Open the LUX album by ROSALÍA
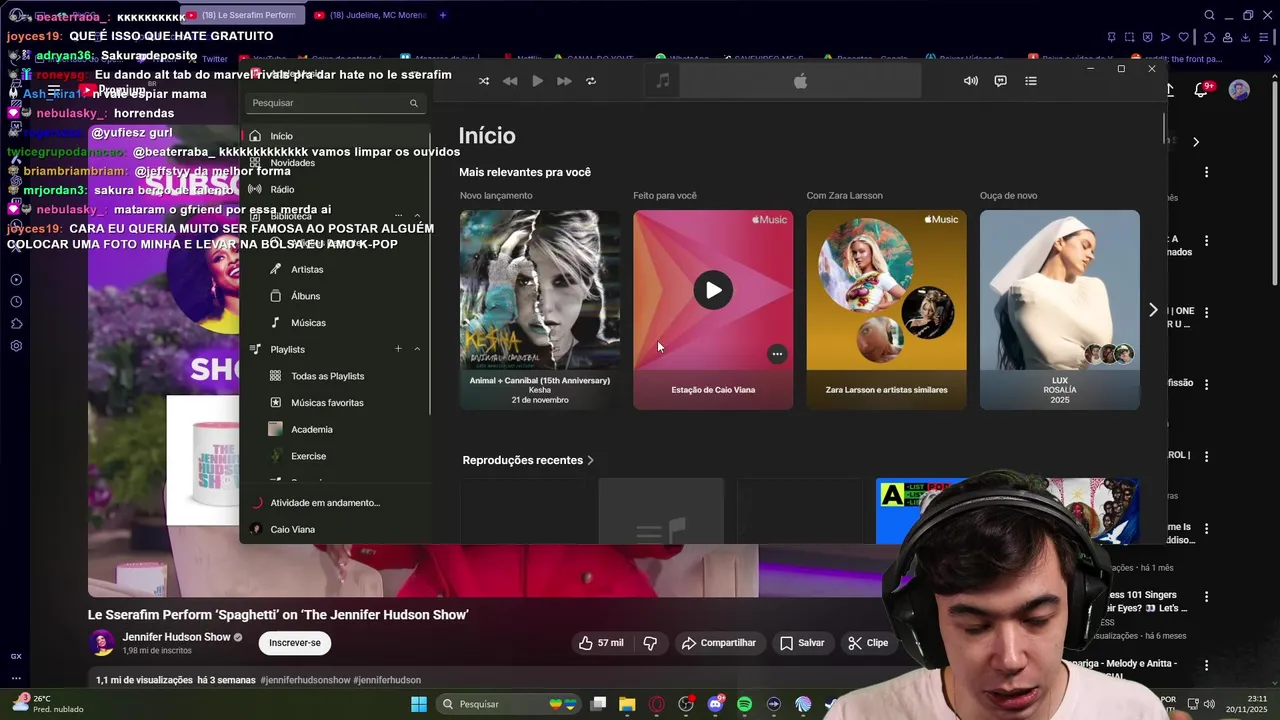1280x720 pixels. pyautogui.click(x=1059, y=310)
